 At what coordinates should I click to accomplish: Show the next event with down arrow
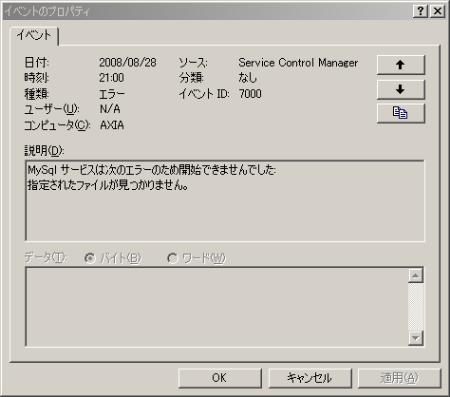[401, 89]
